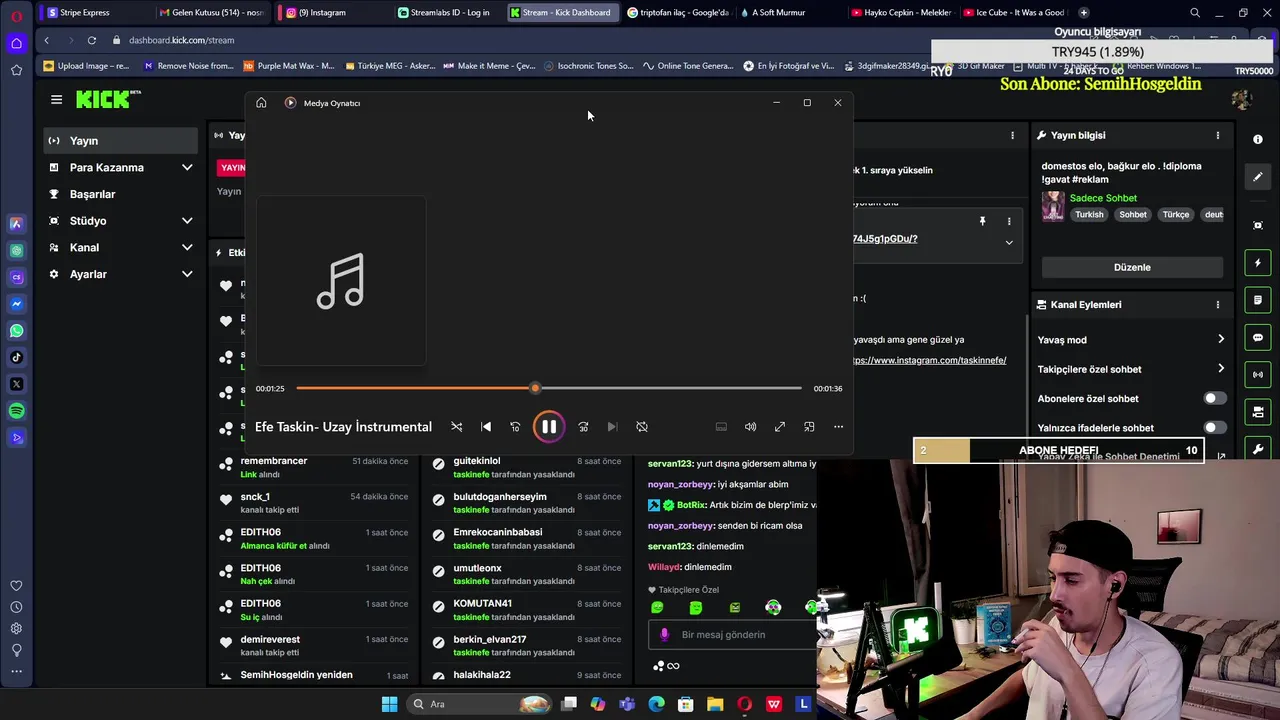
Task: Collapse the pinned message chevron
Action: click(1009, 243)
